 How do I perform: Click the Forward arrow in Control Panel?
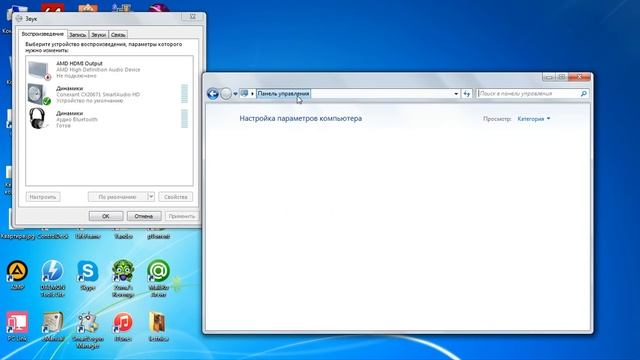click(226, 94)
